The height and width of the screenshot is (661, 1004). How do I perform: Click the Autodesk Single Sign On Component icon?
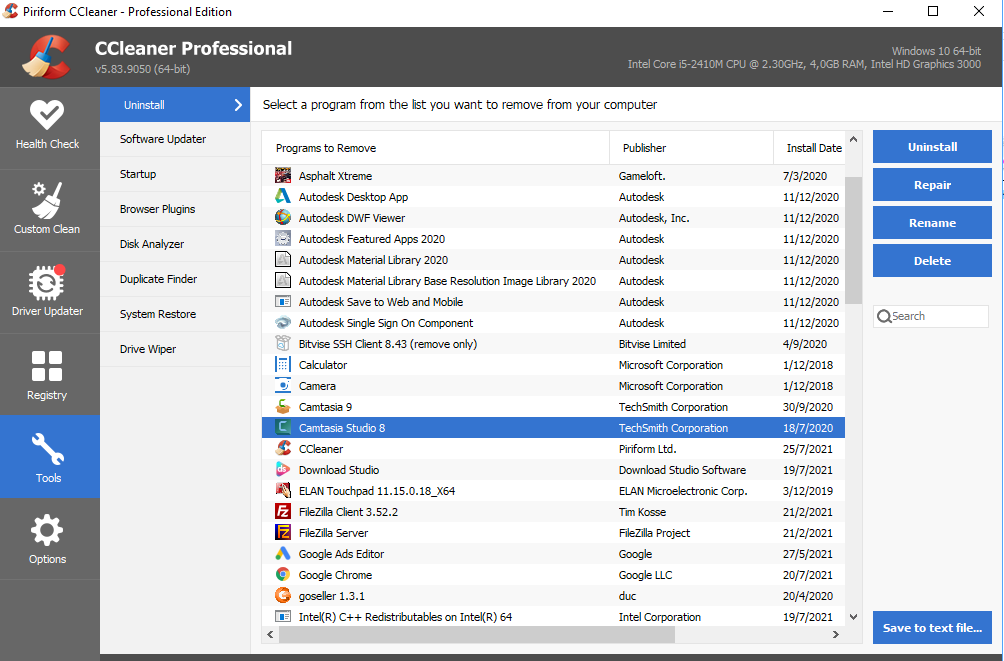pos(282,323)
